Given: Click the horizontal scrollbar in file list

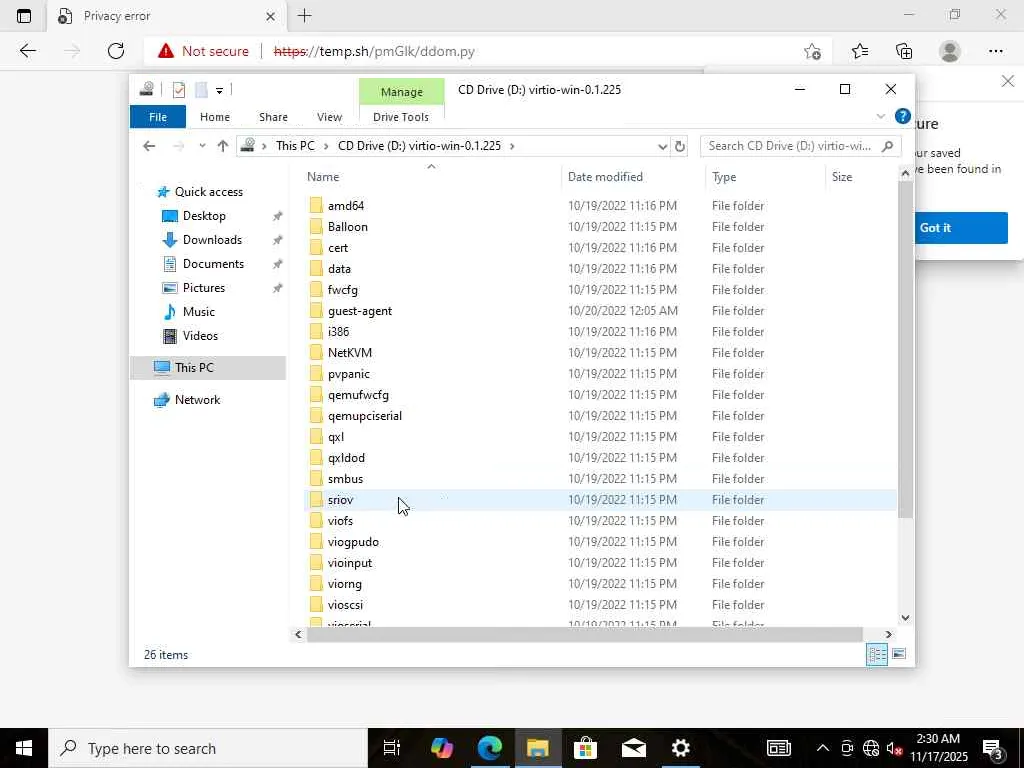Looking at the screenshot, I should click(x=585, y=634).
